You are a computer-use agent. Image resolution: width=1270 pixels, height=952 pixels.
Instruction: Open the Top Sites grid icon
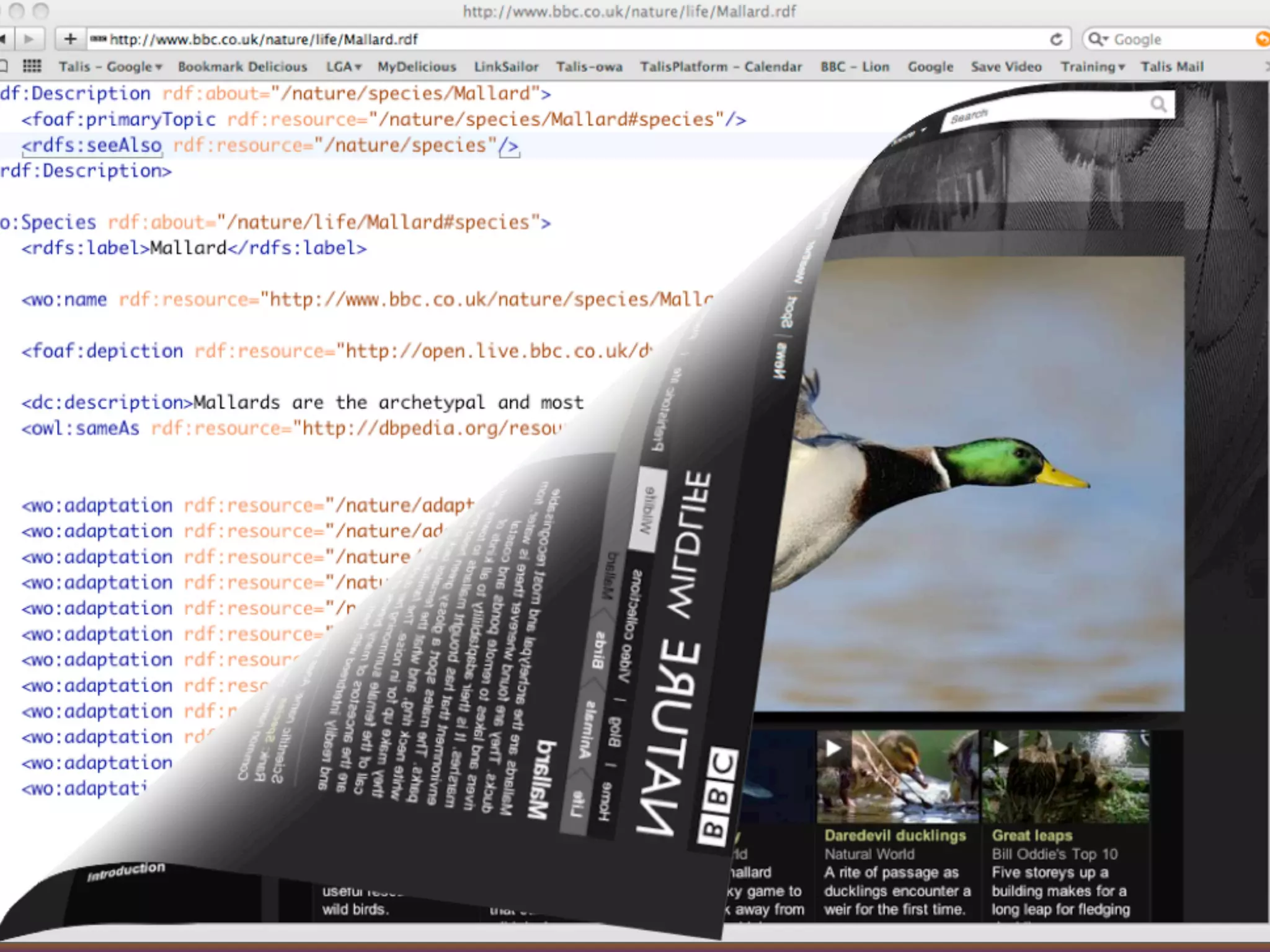[x=32, y=66]
